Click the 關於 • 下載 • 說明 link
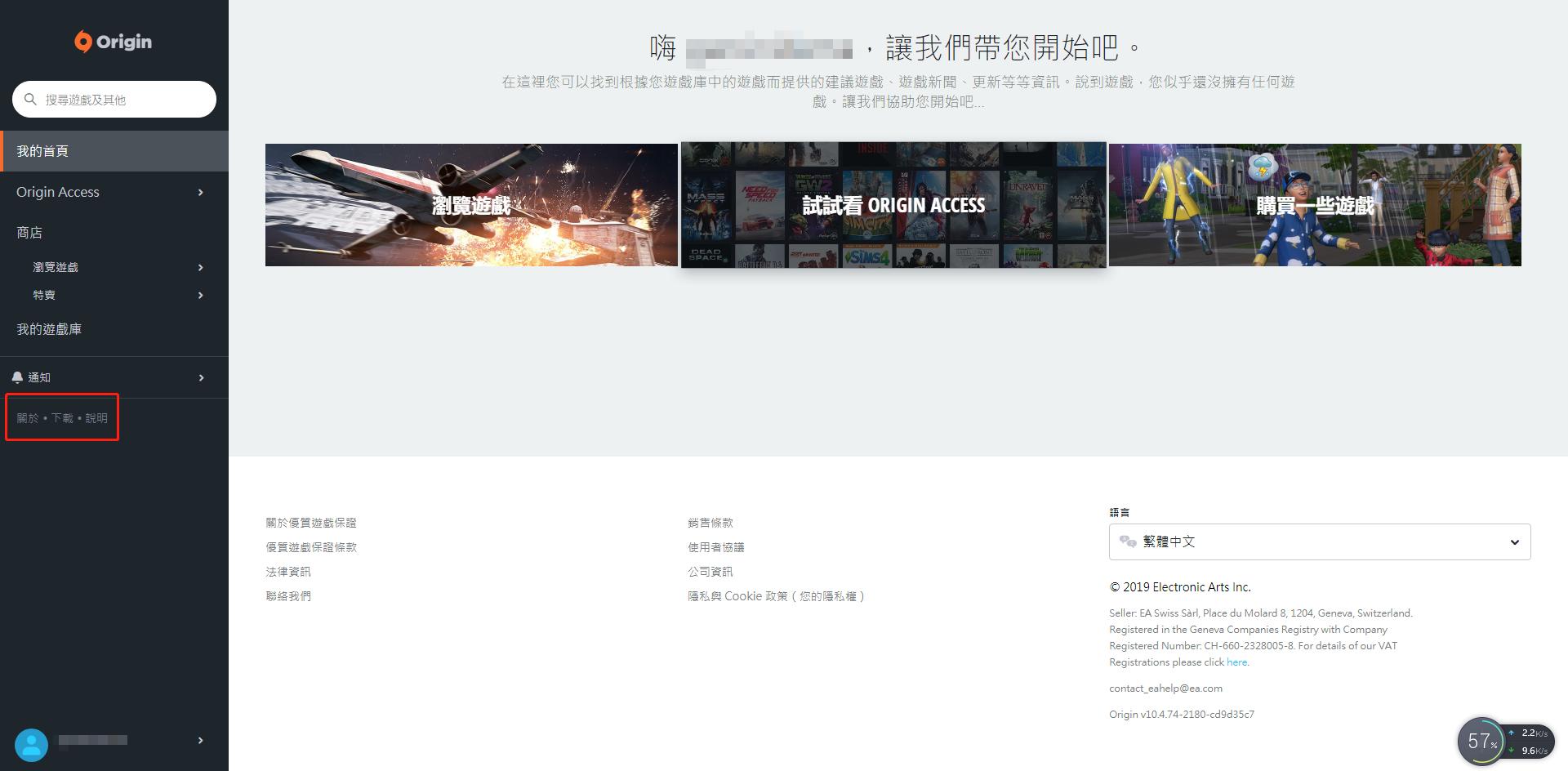1568x771 pixels. point(62,417)
